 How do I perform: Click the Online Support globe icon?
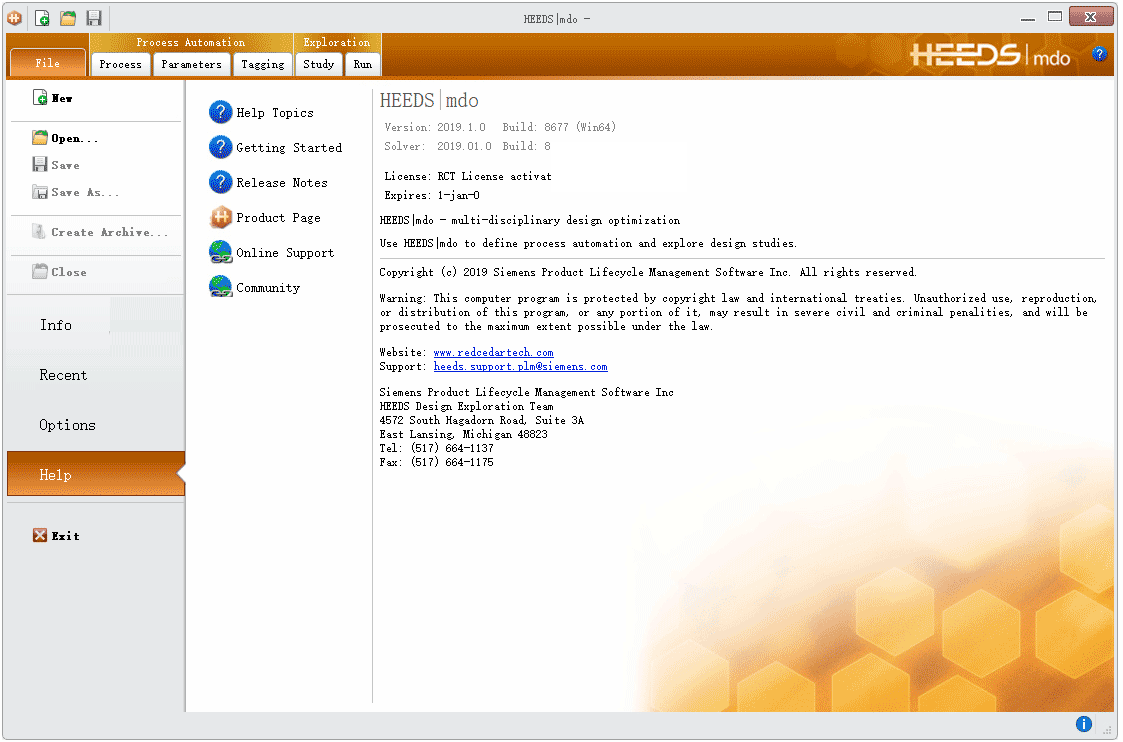point(221,252)
